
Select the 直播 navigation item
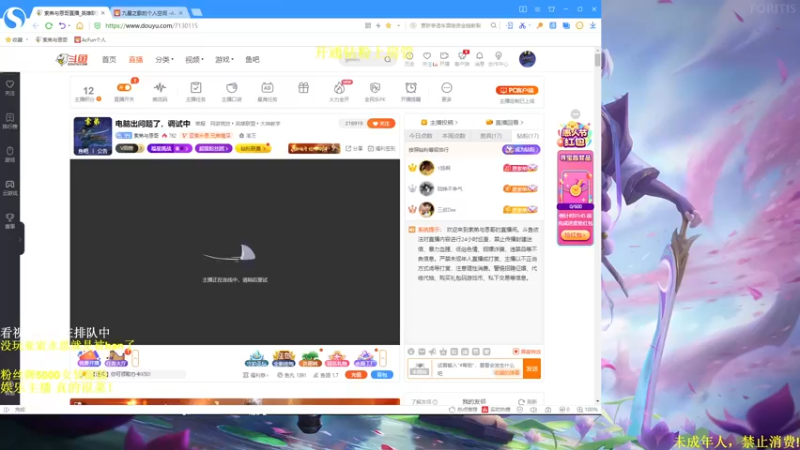136,60
